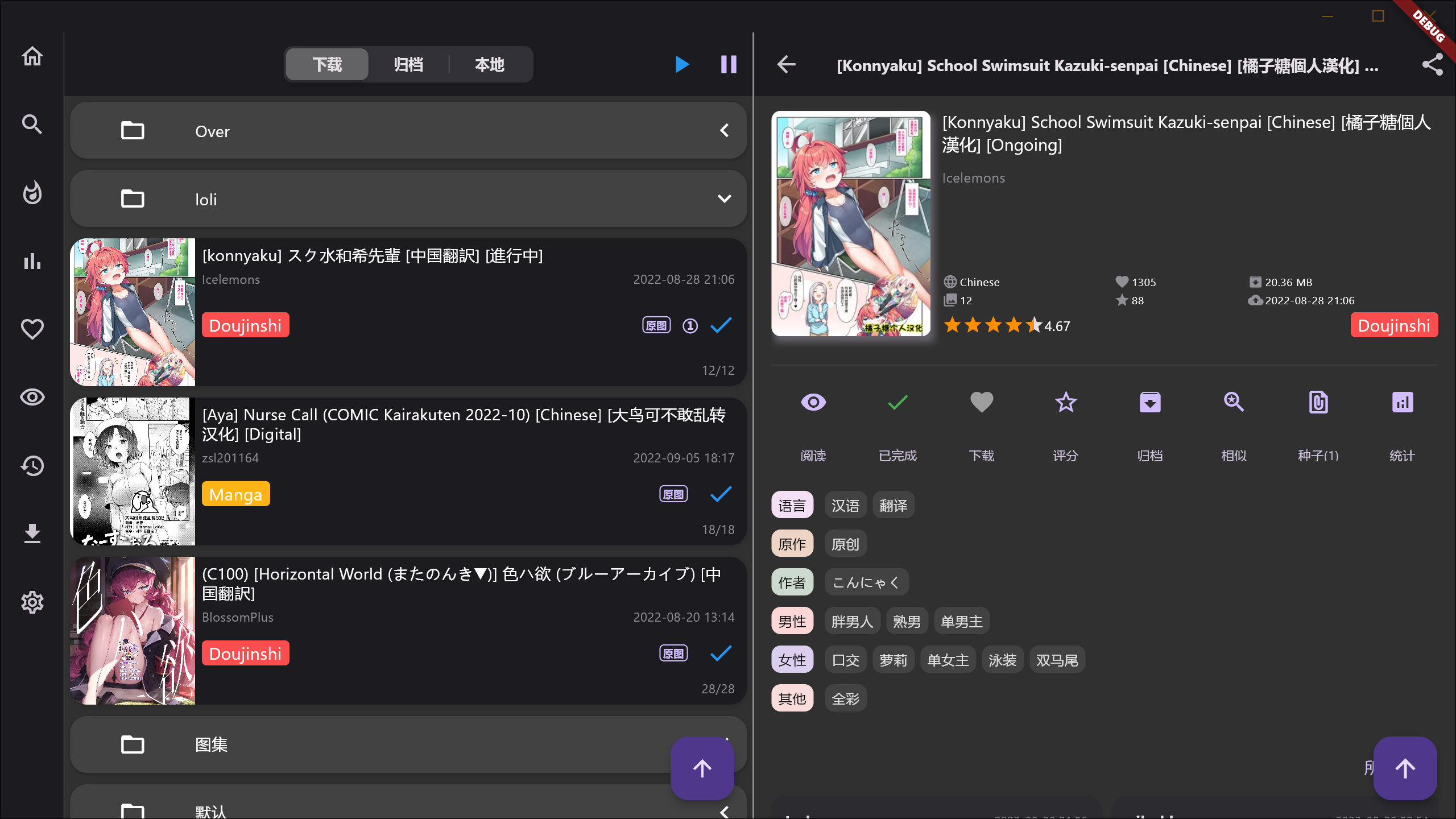Image resolution: width=1456 pixels, height=819 pixels.
Task: Click the share icon in header
Action: tap(1432, 65)
